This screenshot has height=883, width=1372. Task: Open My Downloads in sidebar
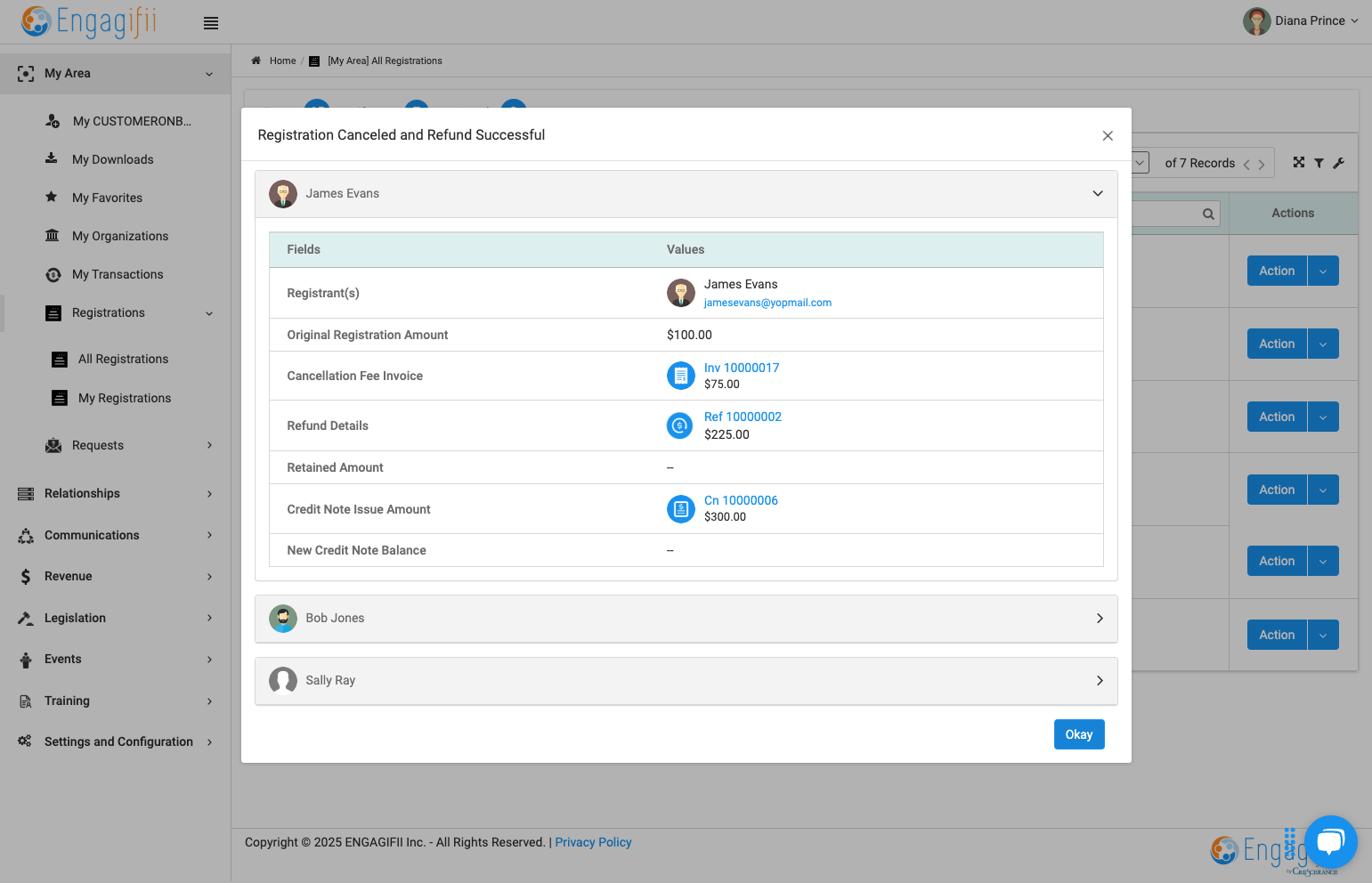tap(112, 159)
